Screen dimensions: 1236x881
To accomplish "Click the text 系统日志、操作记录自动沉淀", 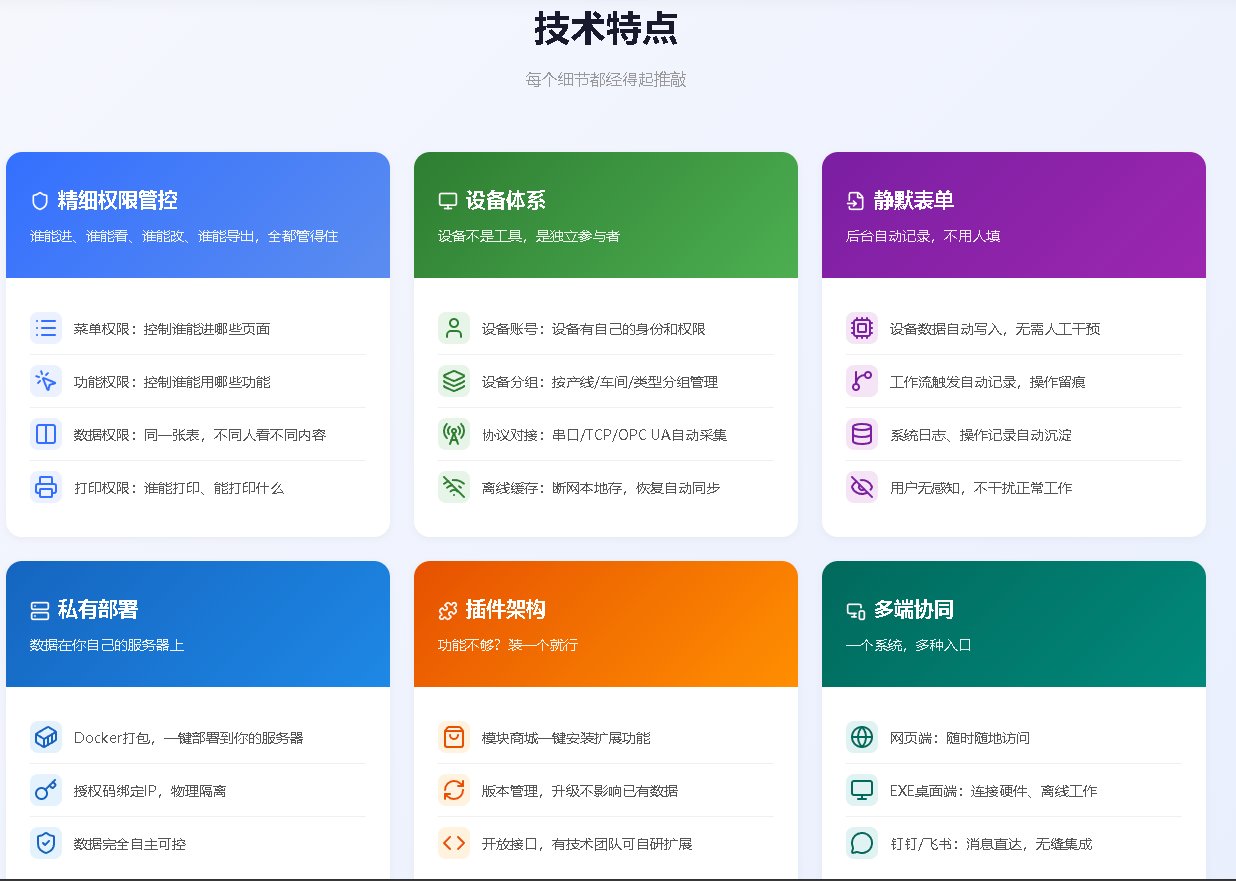I will 981,435.
